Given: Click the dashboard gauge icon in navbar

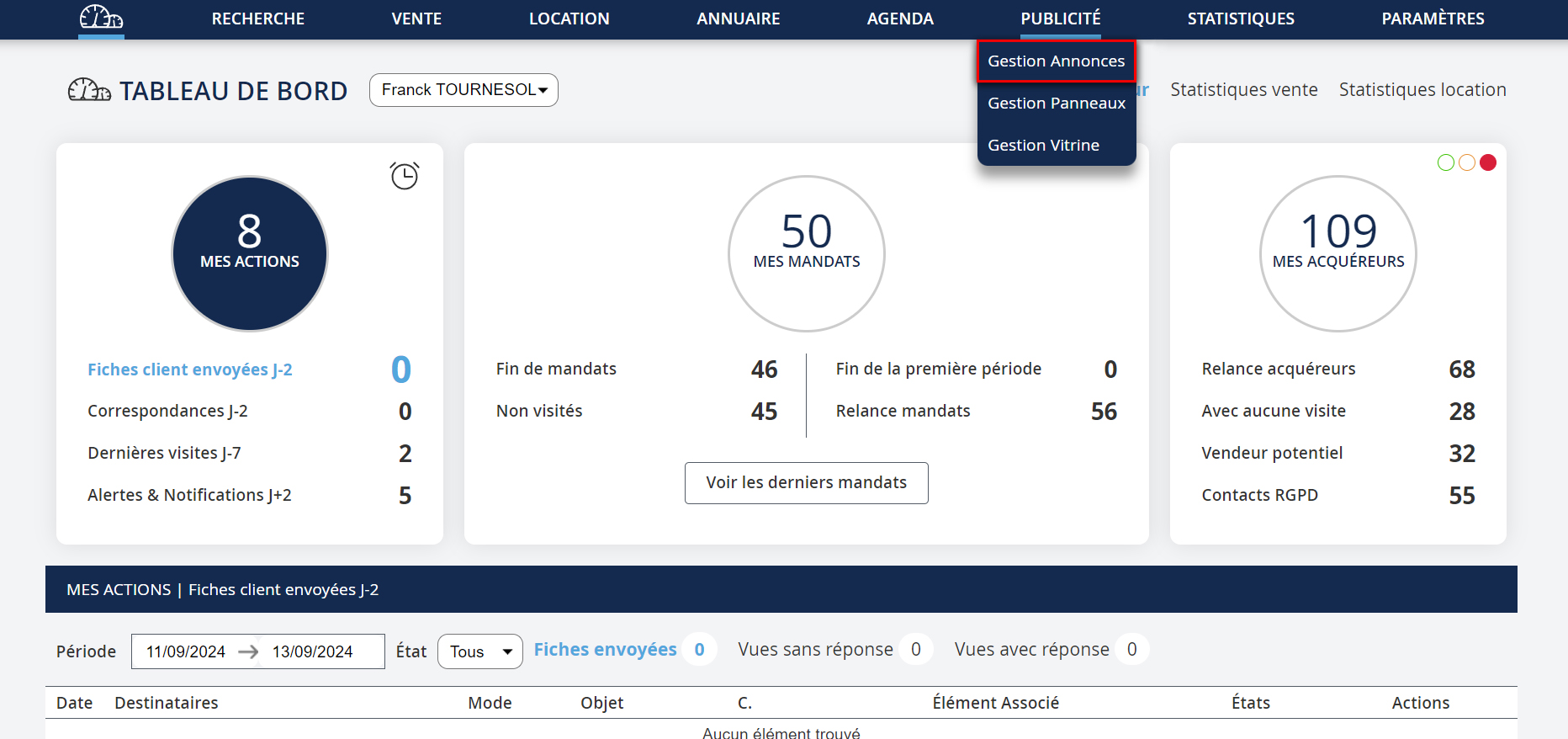Looking at the screenshot, I should [x=101, y=18].
